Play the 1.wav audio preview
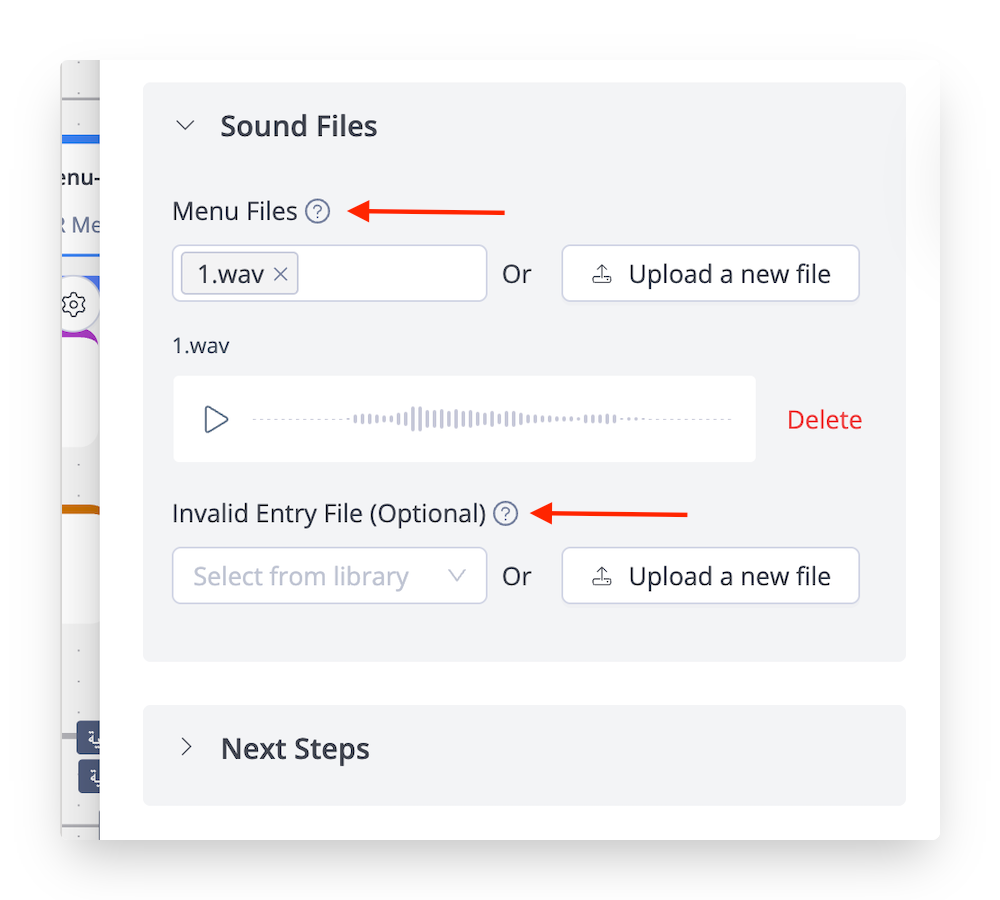 click(216, 419)
